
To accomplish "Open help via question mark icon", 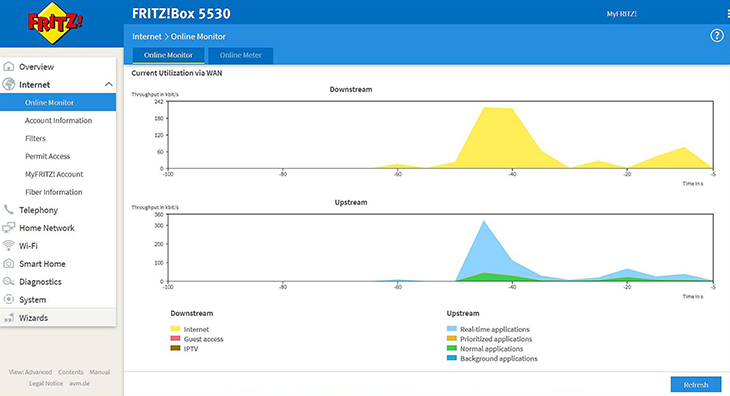I will tap(716, 35).
